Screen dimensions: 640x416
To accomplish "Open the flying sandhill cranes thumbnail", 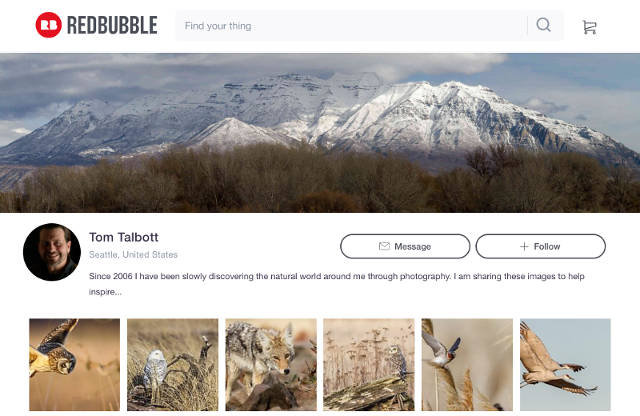I will pos(565,365).
